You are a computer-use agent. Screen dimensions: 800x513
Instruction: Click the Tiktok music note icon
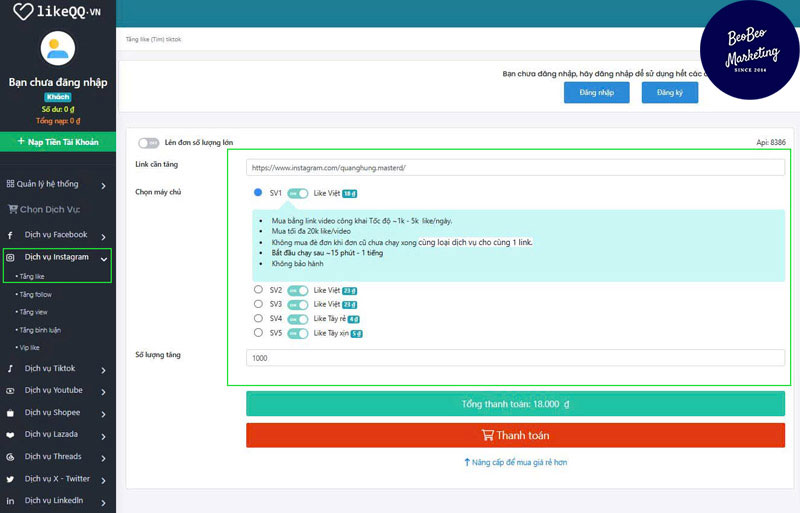coord(10,369)
